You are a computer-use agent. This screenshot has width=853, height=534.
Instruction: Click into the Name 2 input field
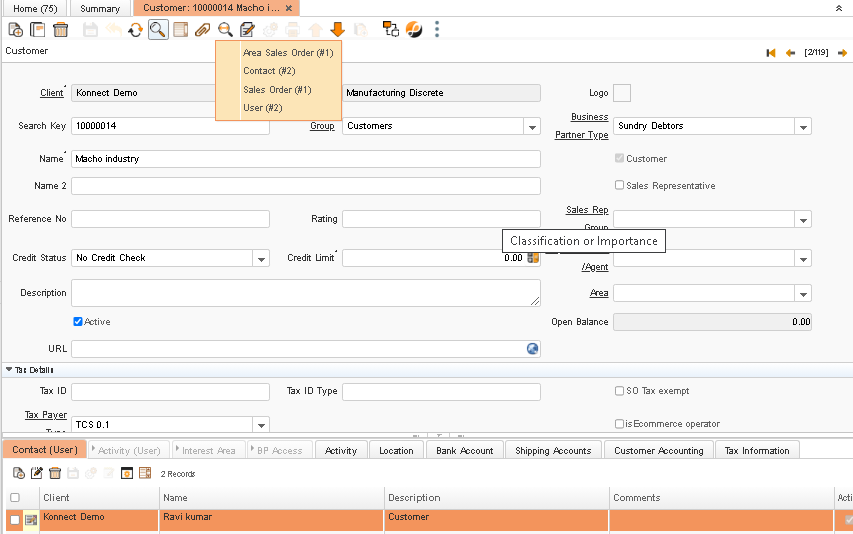[x=306, y=186]
